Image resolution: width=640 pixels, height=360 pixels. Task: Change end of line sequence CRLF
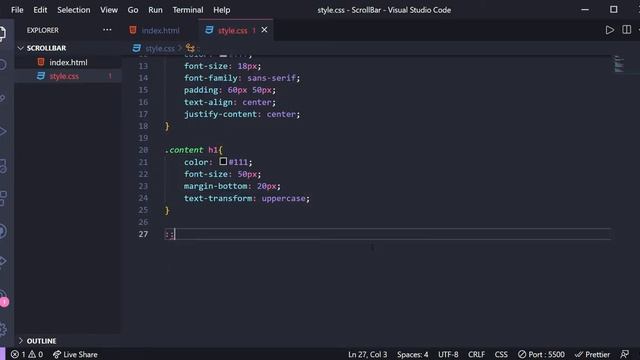476,354
